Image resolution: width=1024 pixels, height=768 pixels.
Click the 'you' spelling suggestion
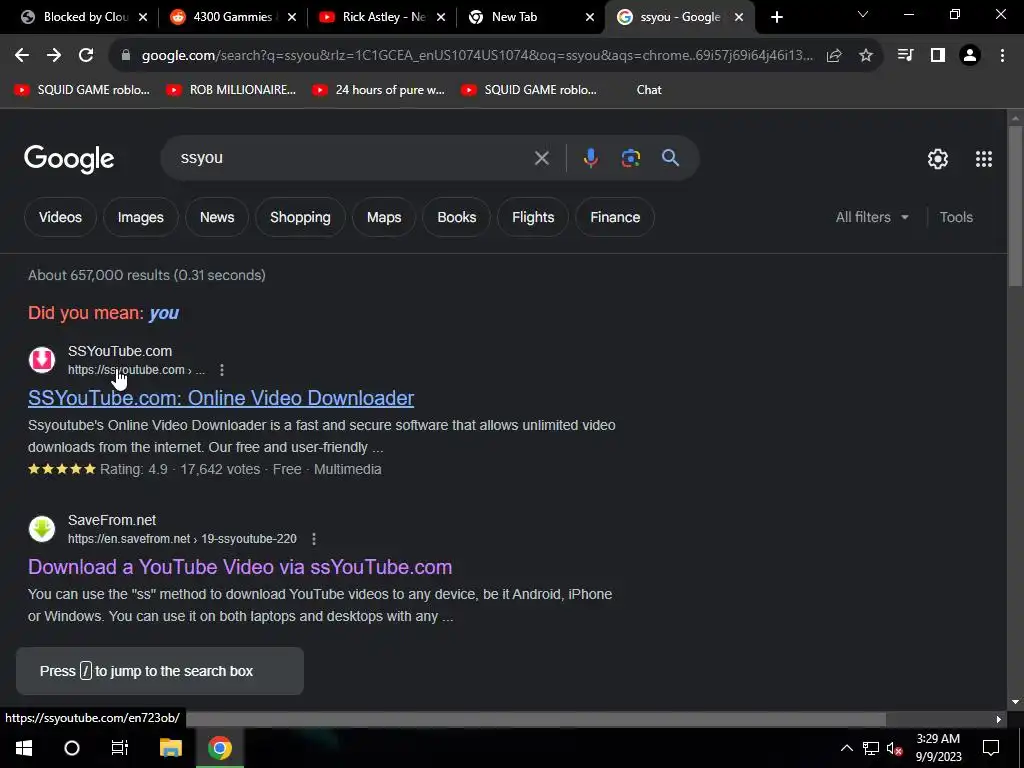164,313
